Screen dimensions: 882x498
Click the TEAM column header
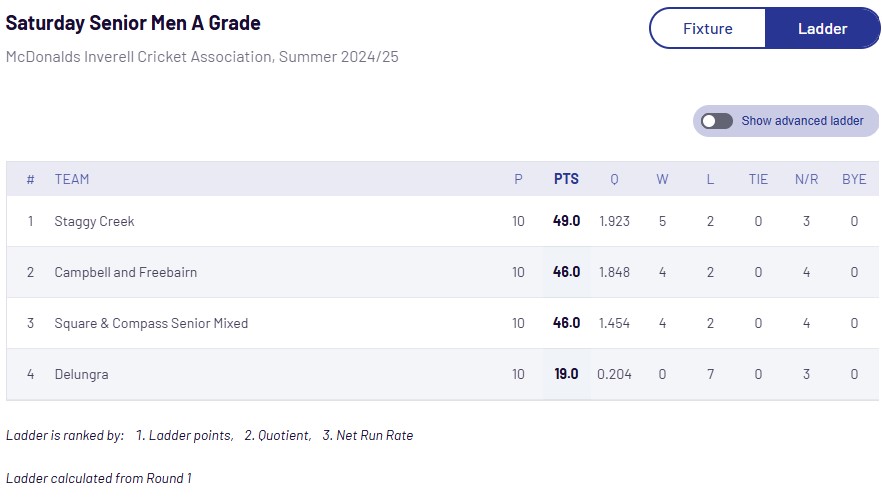pyautogui.click(x=71, y=179)
